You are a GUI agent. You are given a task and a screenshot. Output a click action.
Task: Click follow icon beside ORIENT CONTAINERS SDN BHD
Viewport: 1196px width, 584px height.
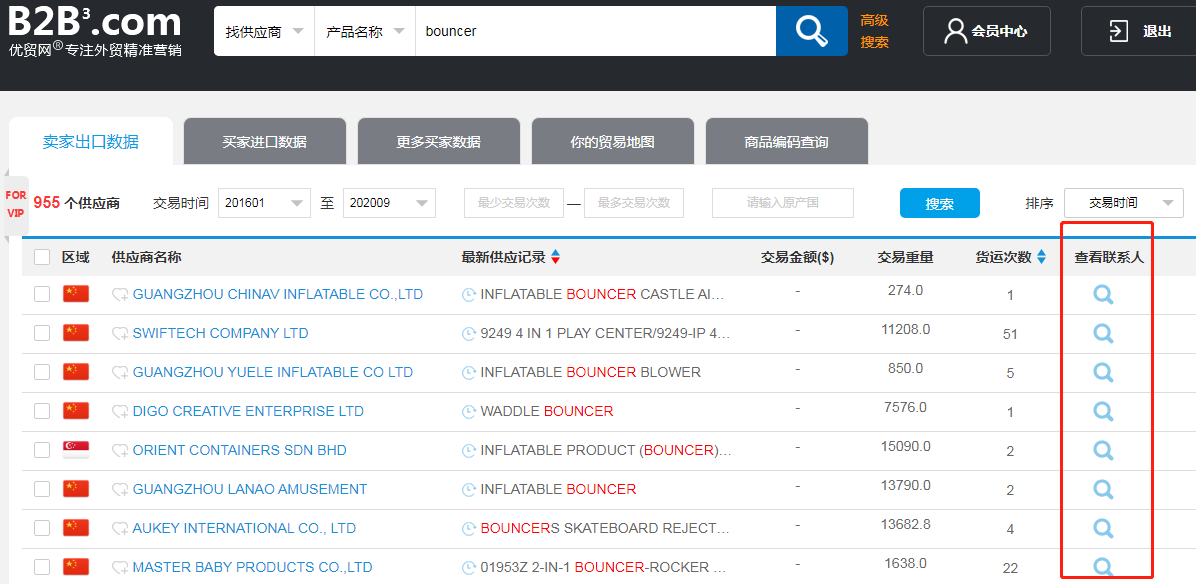121,451
